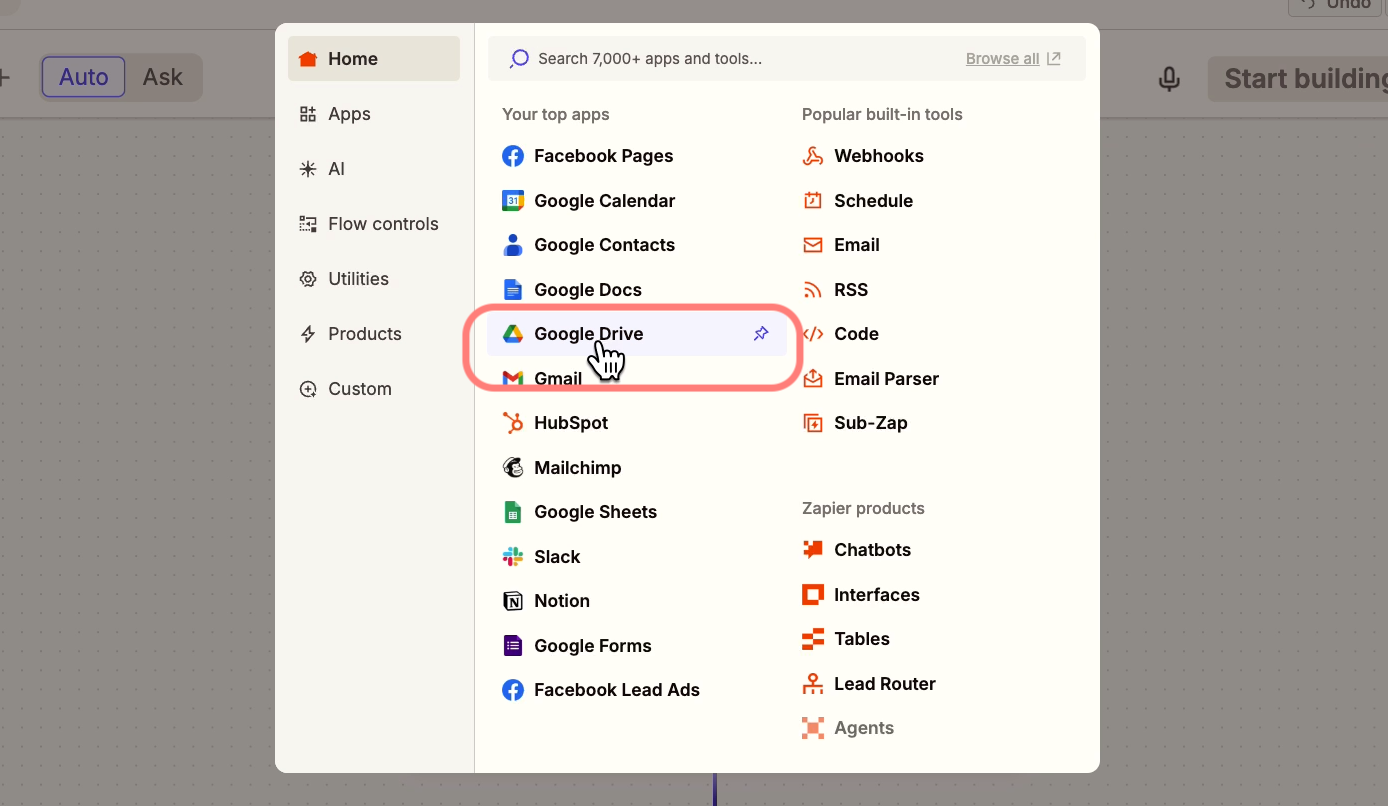Click the Webhooks icon
1388x806 pixels.
(x=813, y=156)
